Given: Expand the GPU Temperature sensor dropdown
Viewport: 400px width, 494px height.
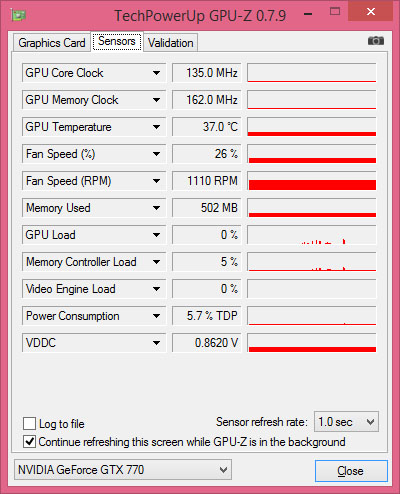Looking at the screenshot, I should click(x=156, y=127).
